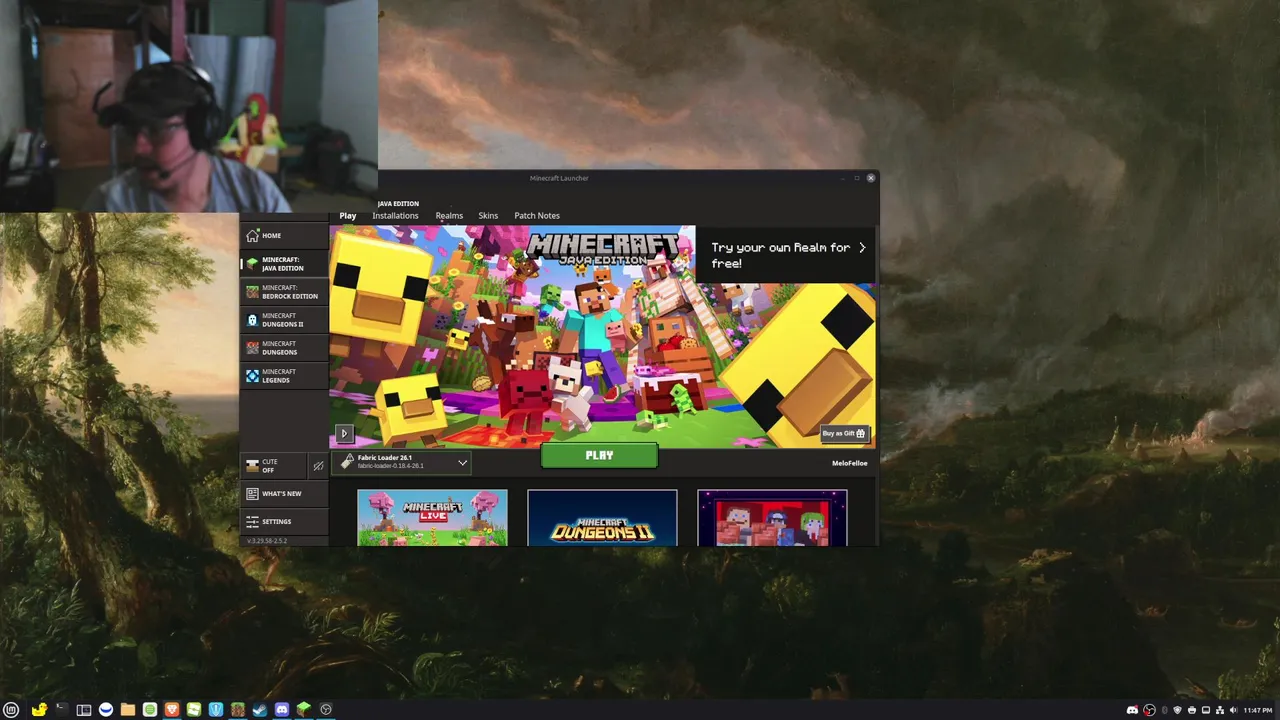Open the file manager folder in taskbar
This screenshot has width=1280, height=720.
[128, 710]
